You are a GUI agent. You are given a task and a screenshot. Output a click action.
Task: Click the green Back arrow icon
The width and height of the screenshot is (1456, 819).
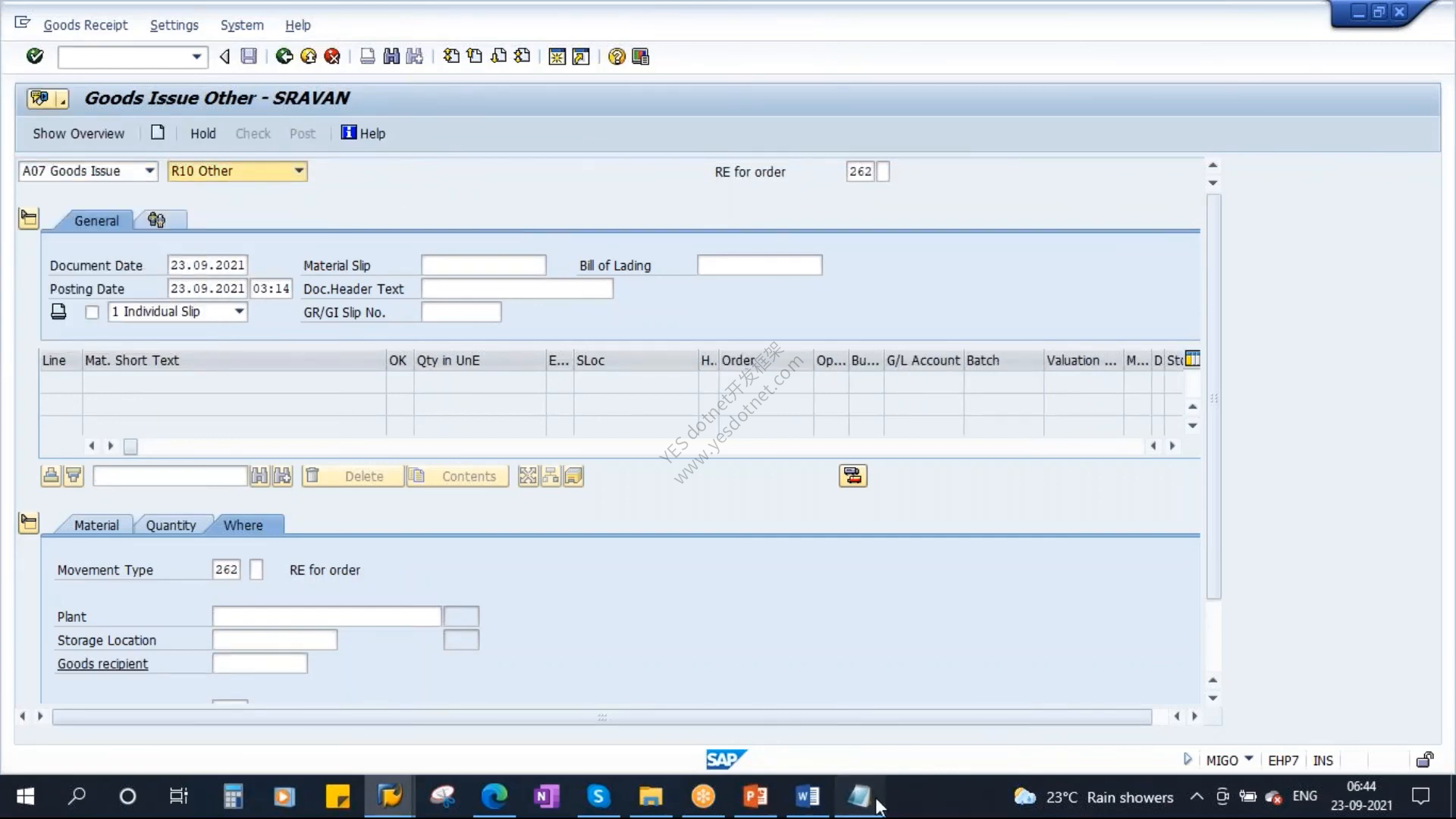pyautogui.click(x=284, y=56)
